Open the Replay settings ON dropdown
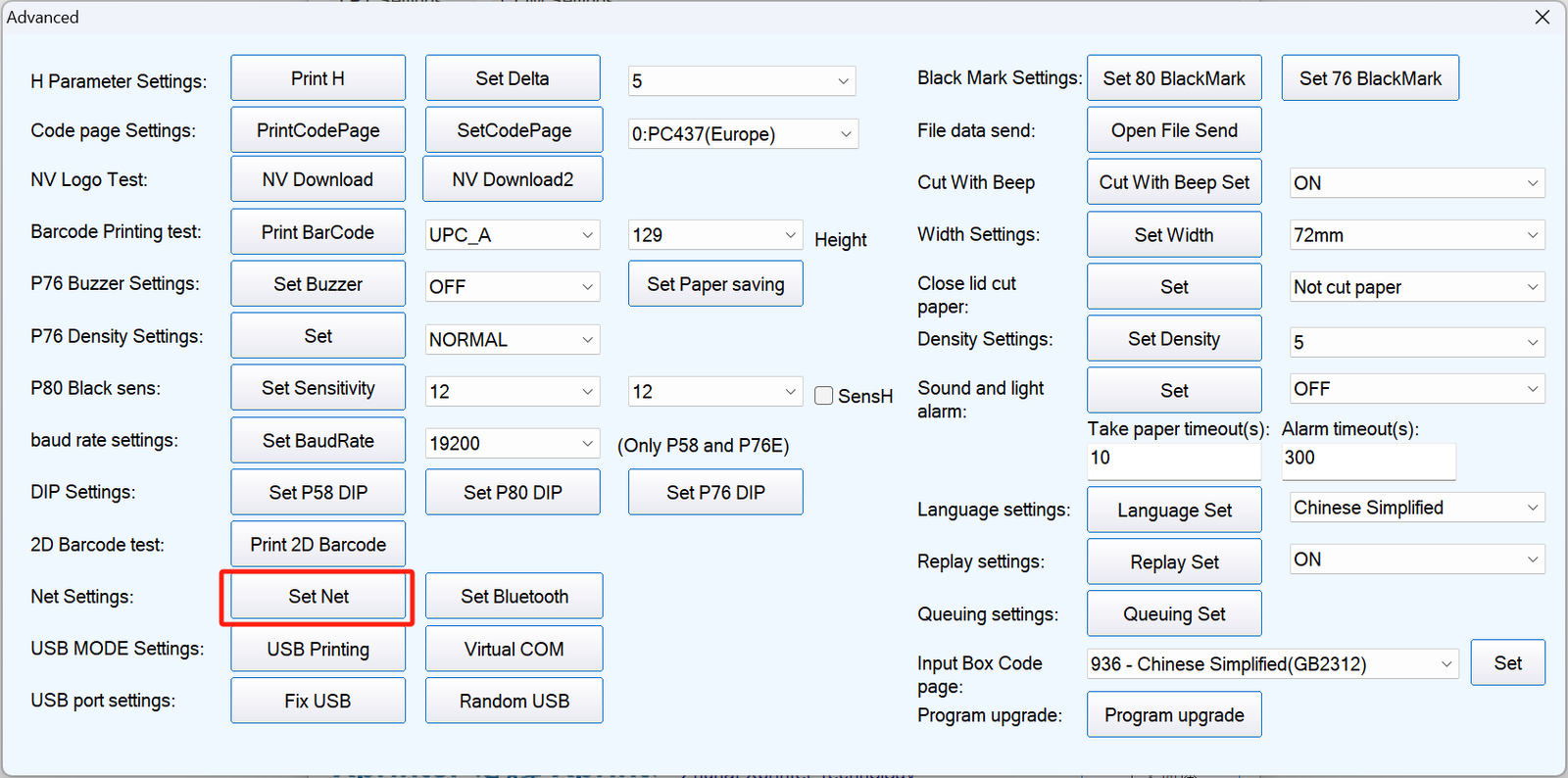1568x778 pixels. [x=1417, y=559]
